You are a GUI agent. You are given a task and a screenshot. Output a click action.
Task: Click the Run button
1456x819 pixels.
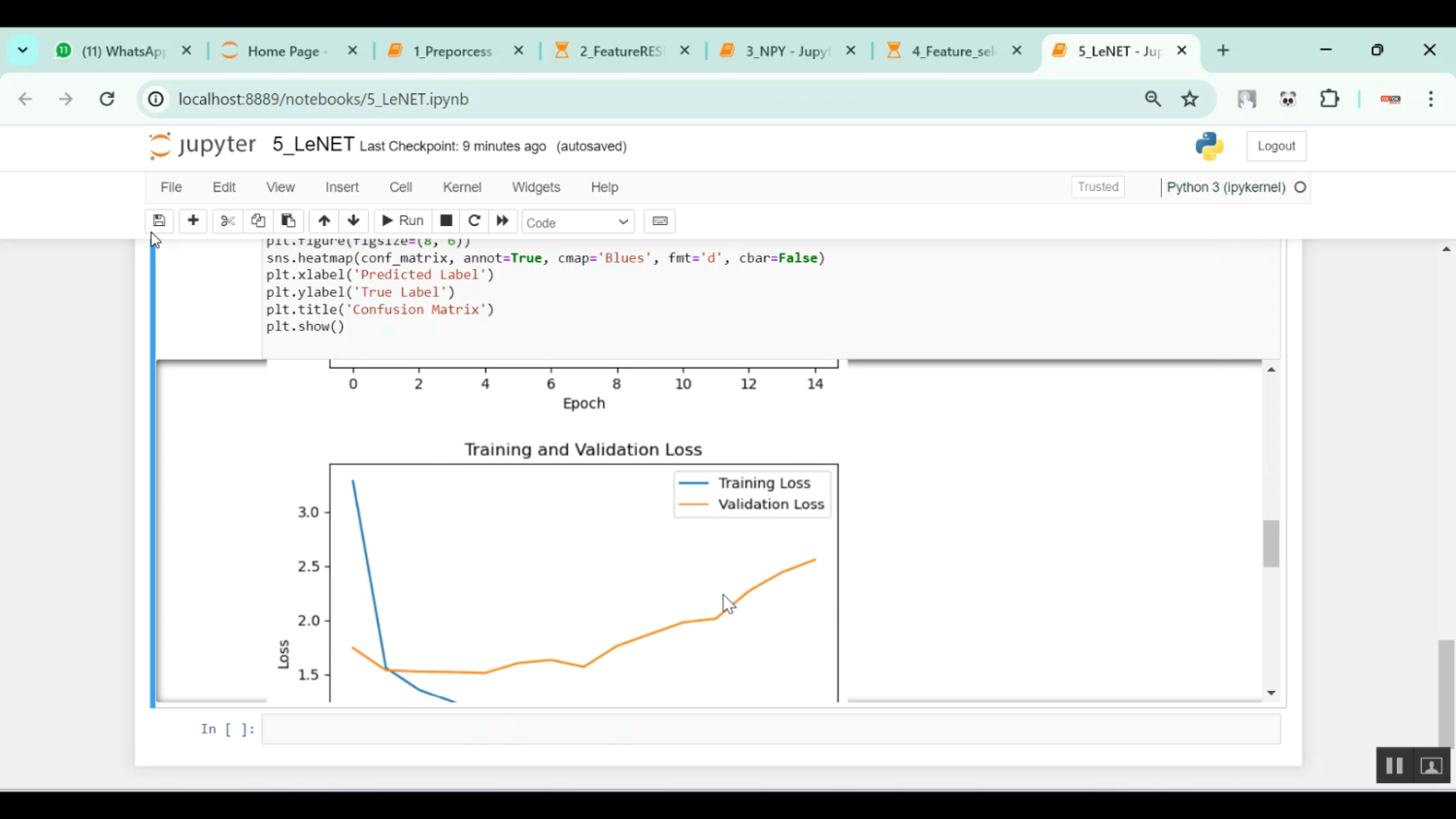tap(403, 221)
